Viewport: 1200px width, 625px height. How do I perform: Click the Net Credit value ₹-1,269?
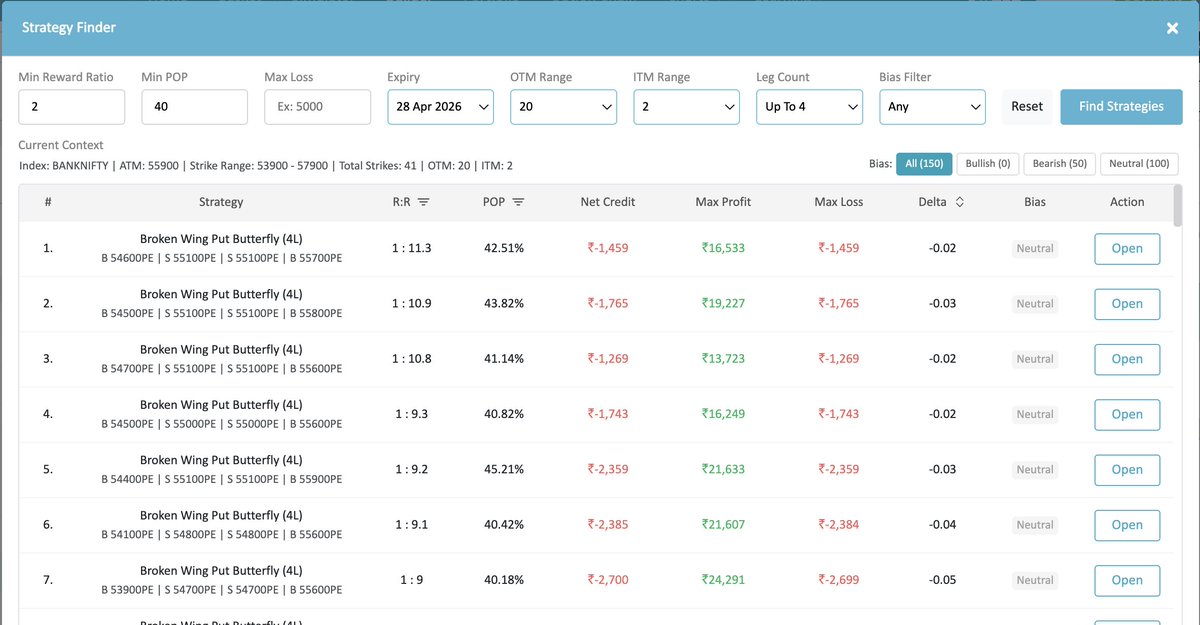coord(608,358)
